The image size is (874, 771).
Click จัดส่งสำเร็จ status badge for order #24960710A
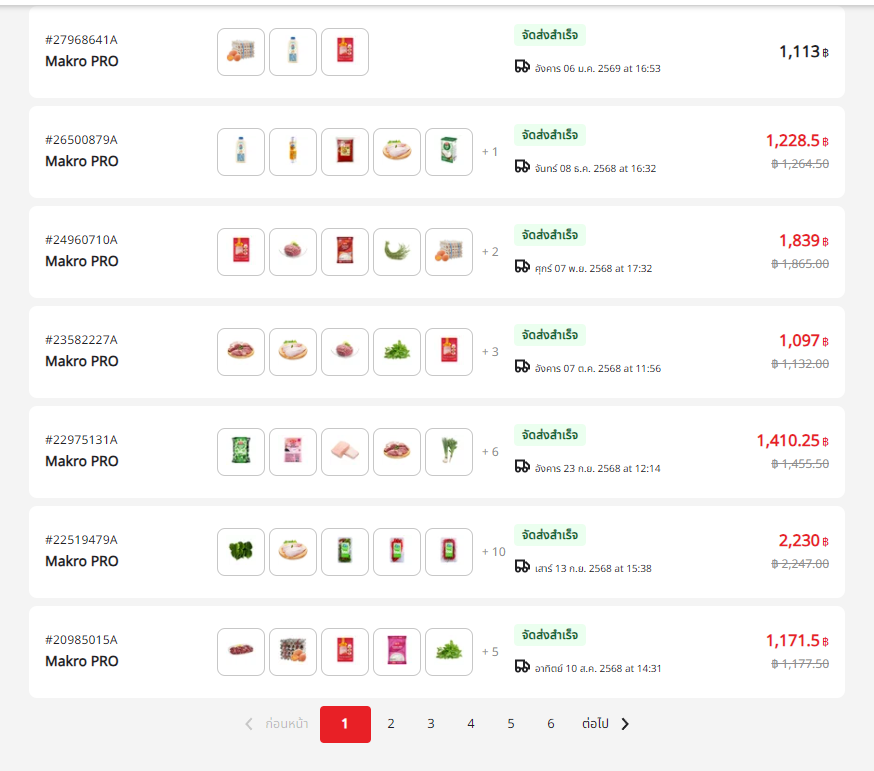[x=549, y=235]
